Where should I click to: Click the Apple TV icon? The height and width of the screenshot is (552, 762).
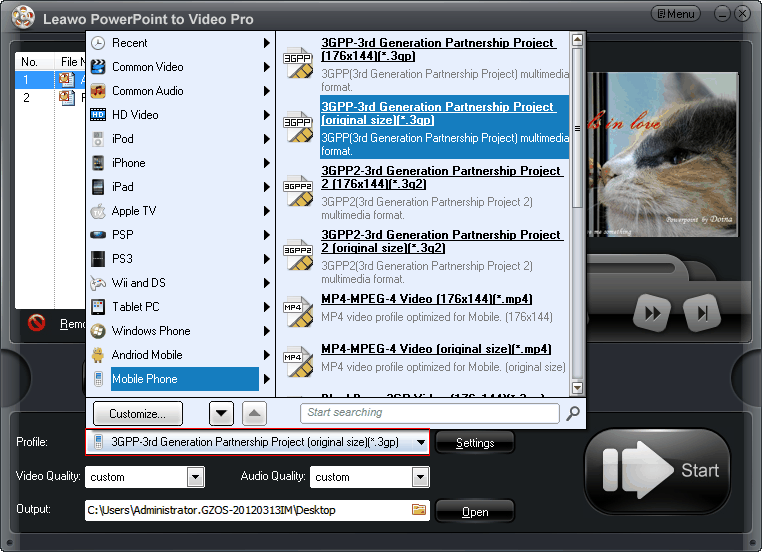click(98, 211)
